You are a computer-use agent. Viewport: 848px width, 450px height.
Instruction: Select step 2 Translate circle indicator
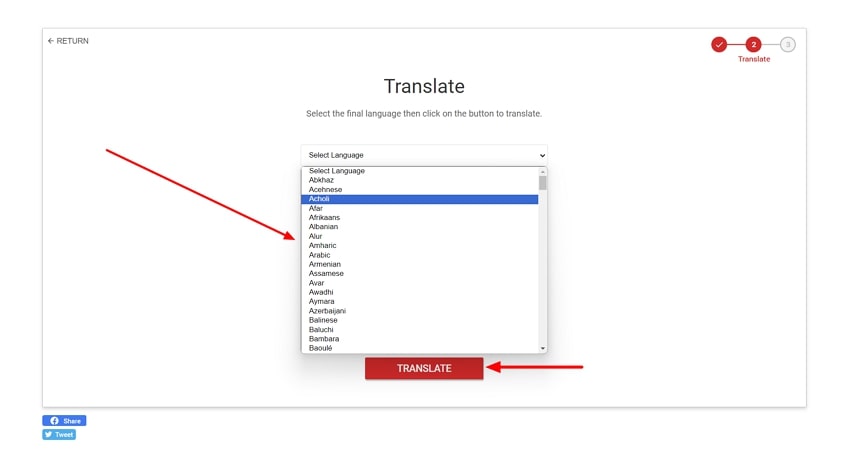[753, 44]
